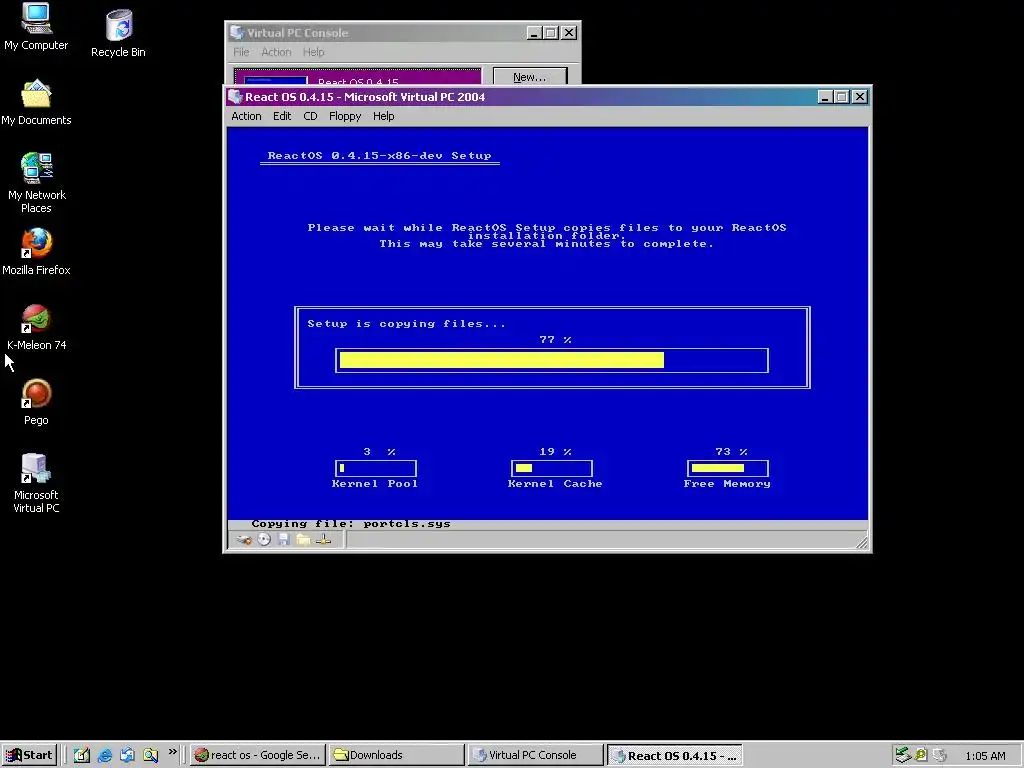Click the shared folder status icon
Screen dimensions: 1024x768
point(303,539)
